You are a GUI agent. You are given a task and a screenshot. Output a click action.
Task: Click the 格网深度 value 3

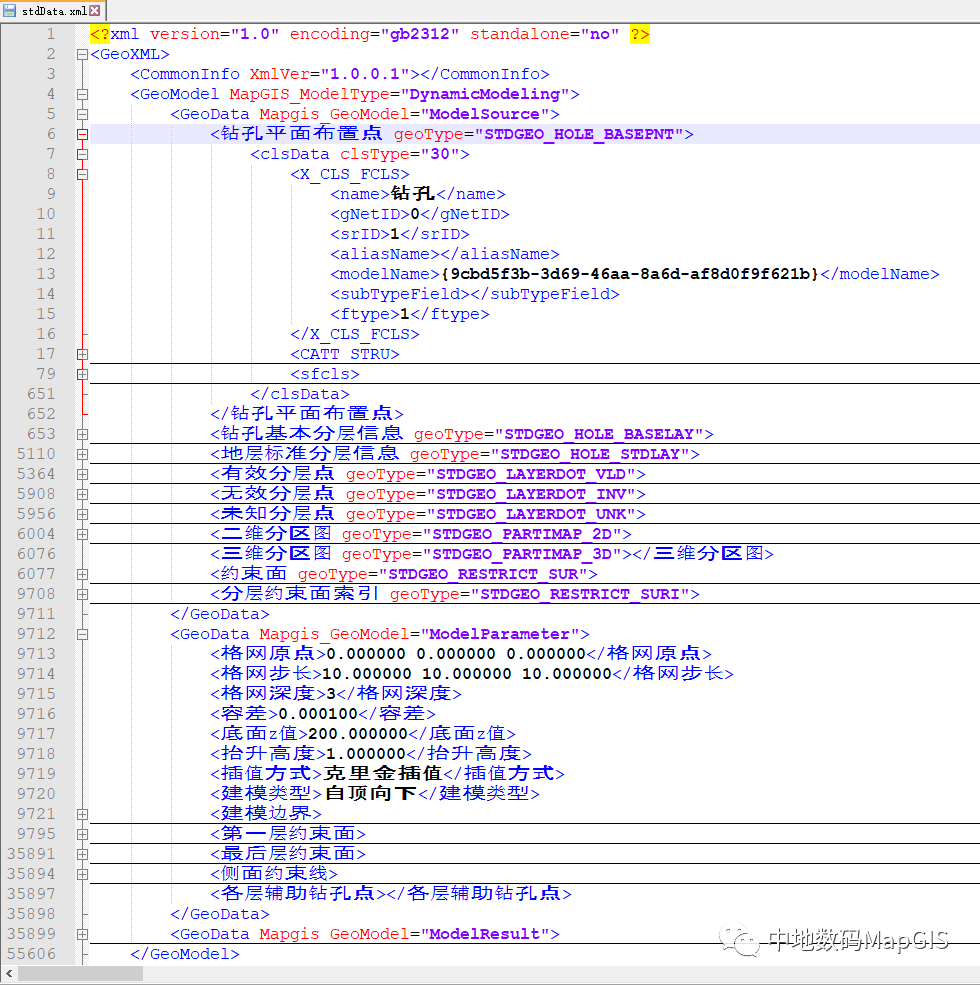pos(330,694)
